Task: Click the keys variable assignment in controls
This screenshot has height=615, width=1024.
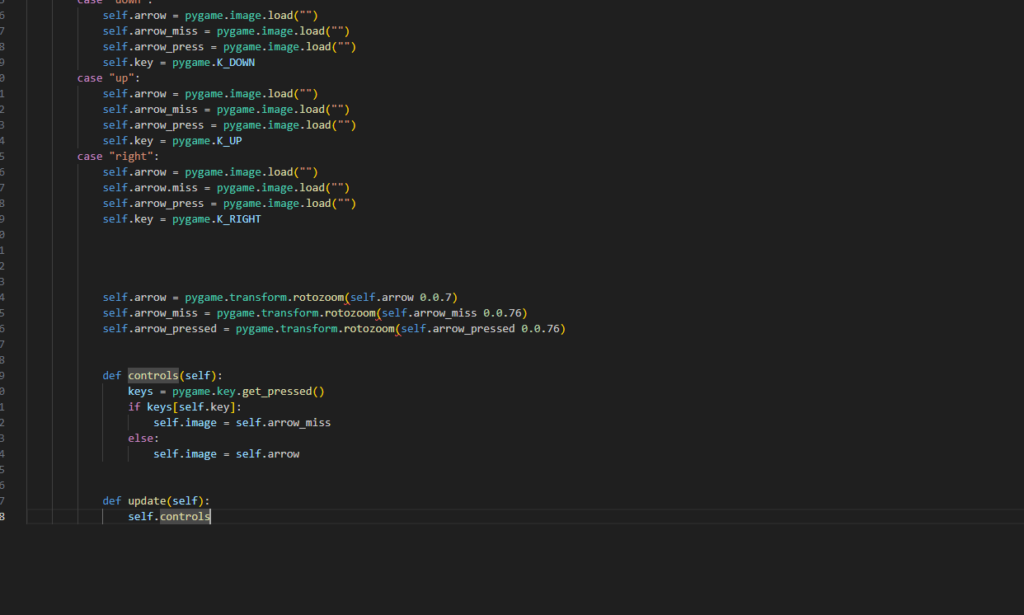Action: pyautogui.click(x=140, y=392)
